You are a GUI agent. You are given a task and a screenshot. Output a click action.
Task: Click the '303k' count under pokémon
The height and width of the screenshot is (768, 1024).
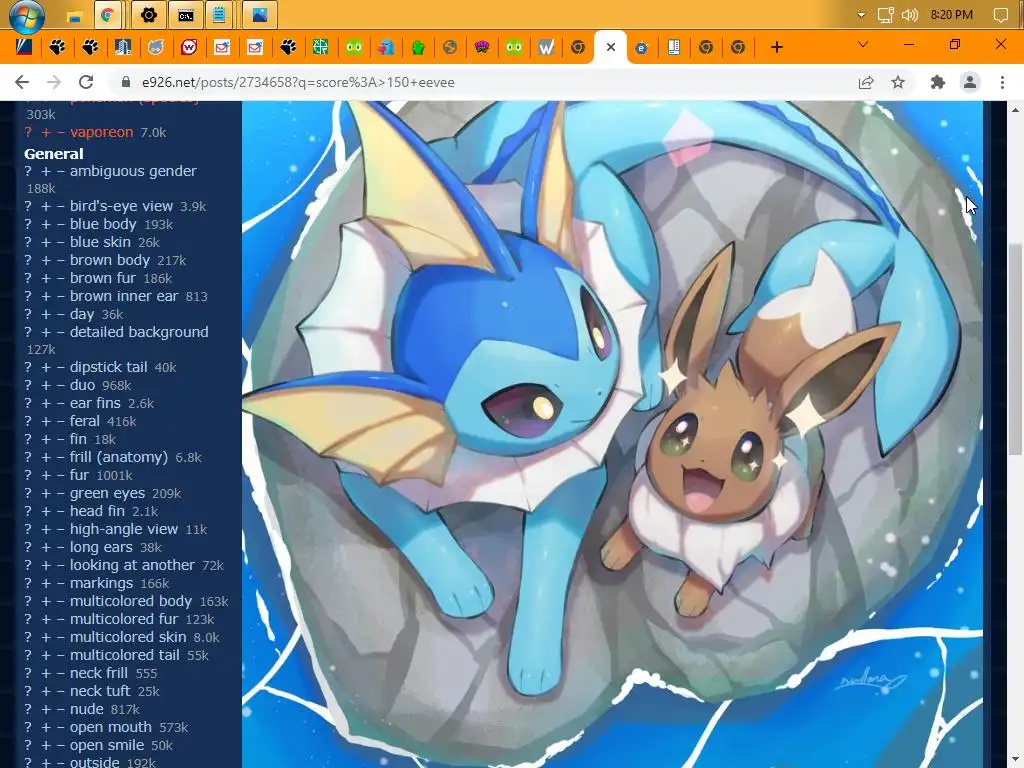point(41,115)
